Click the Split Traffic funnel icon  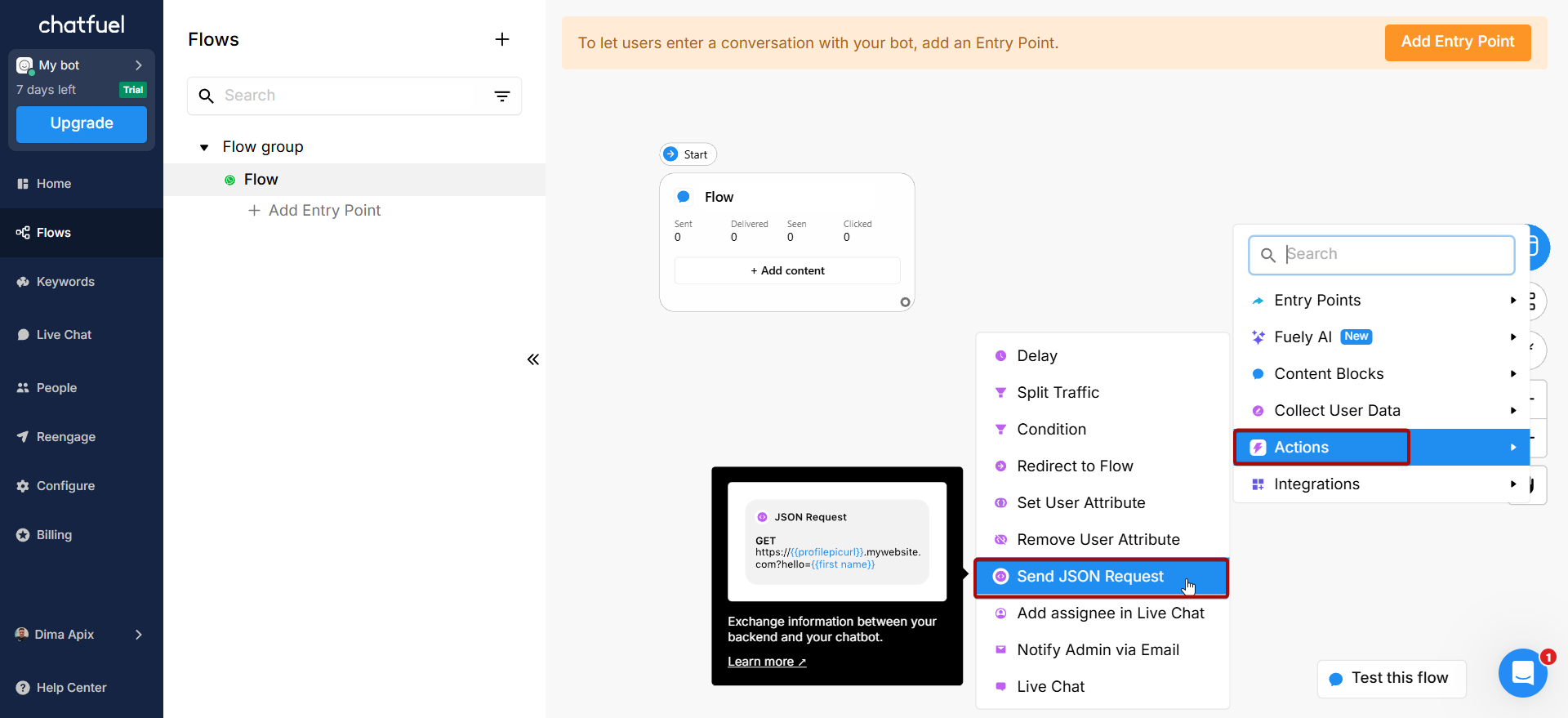[1000, 393]
